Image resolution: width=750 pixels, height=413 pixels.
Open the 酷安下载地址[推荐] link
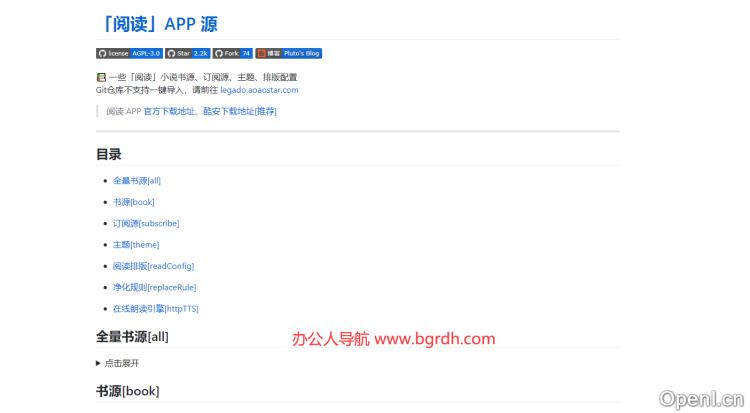pyautogui.click(x=240, y=112)
